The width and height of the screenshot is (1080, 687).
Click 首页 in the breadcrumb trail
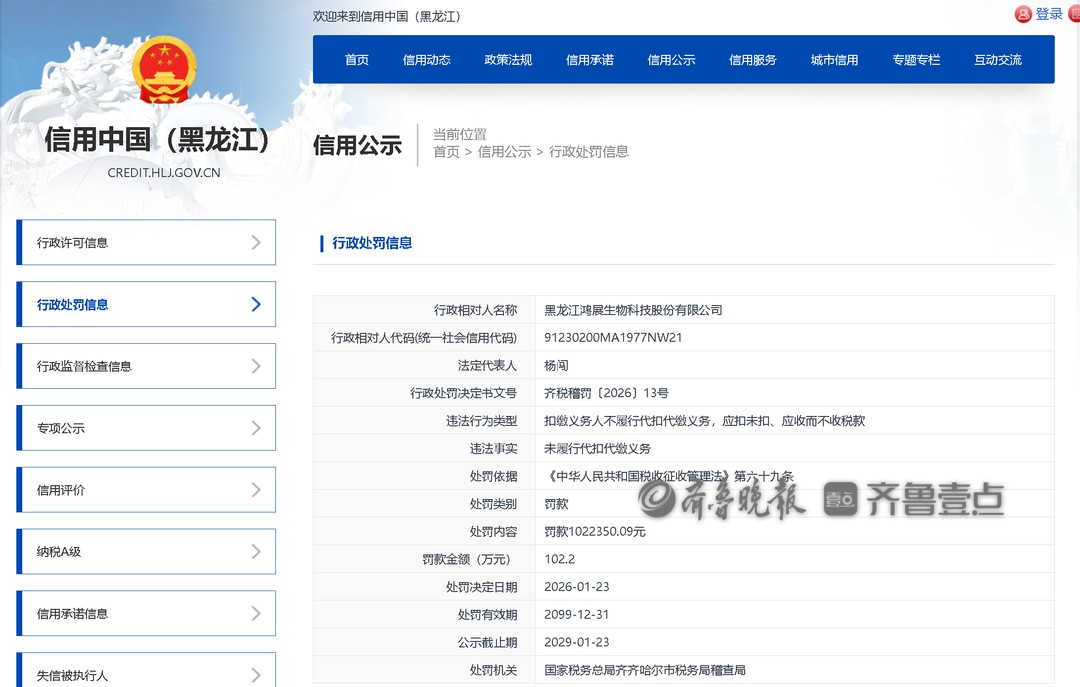pyautogui.click(x=446, y=152)
